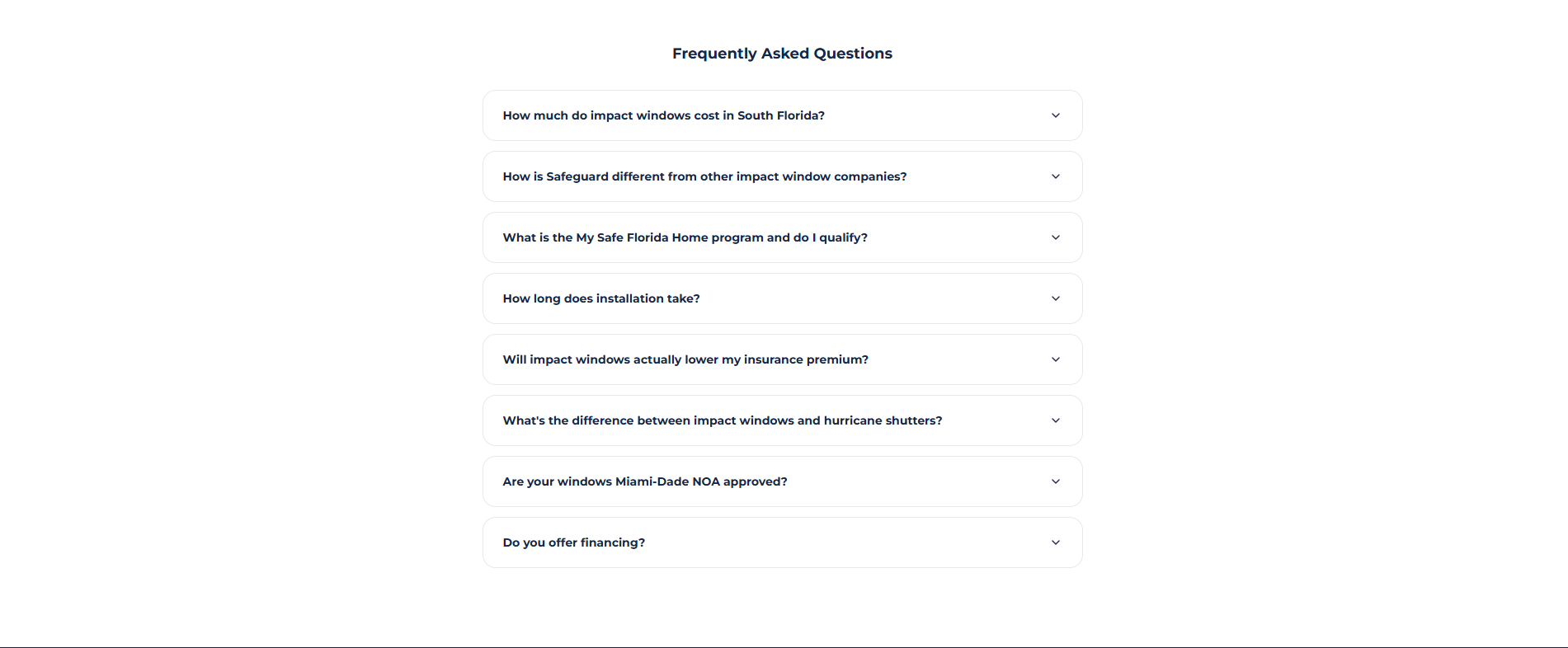Screen dimensions: 1568x648
Task: Click chevron on My Safe Florida Home row
Action: (1056, 237)
